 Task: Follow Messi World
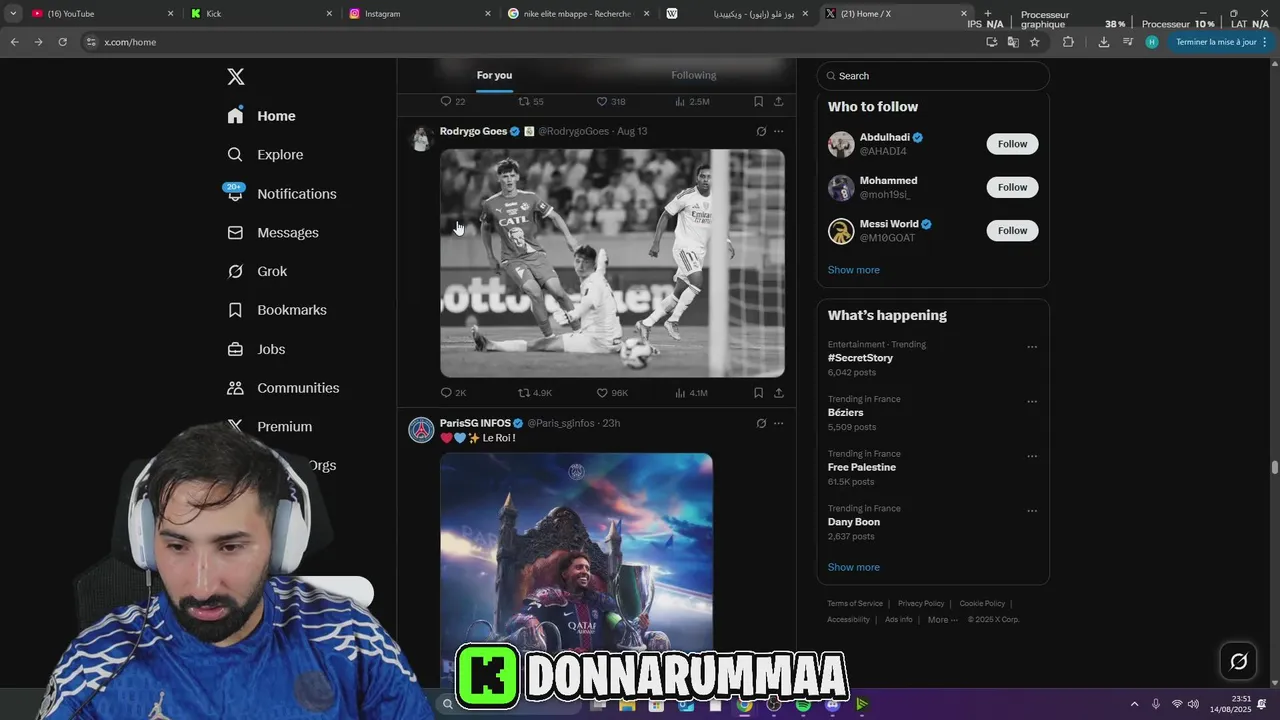pyautogui.click(x=1012, y=231)
